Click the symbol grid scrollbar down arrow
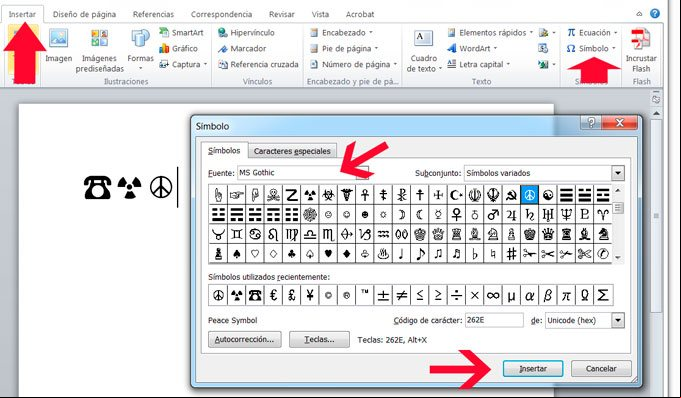Image resolution: width=681 pixels, height=398 pixels. click(x=618, y=258)
